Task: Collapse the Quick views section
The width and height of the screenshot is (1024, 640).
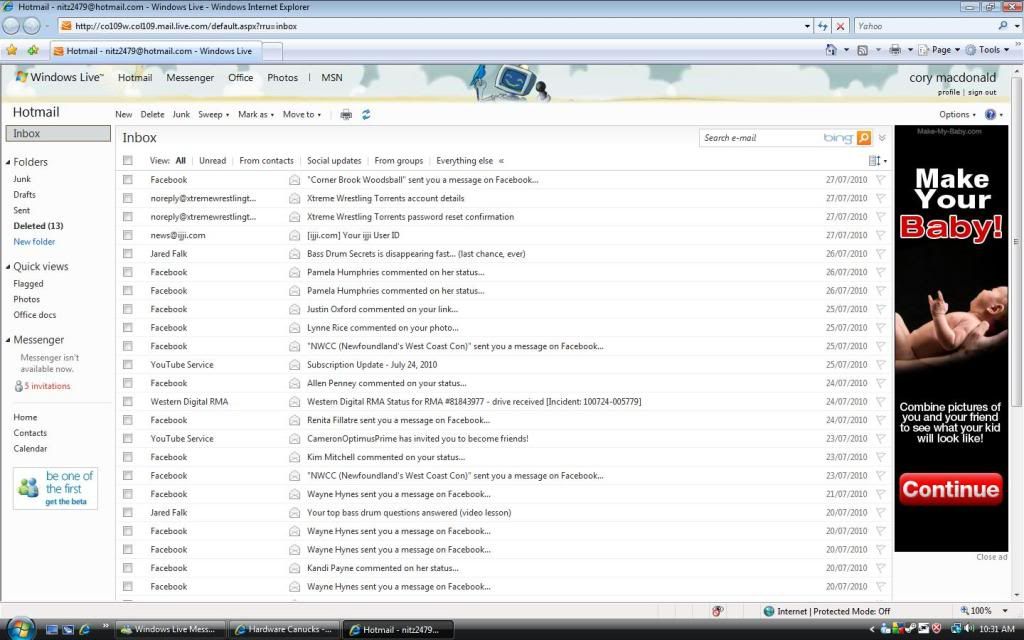Action: click(8, 267)
